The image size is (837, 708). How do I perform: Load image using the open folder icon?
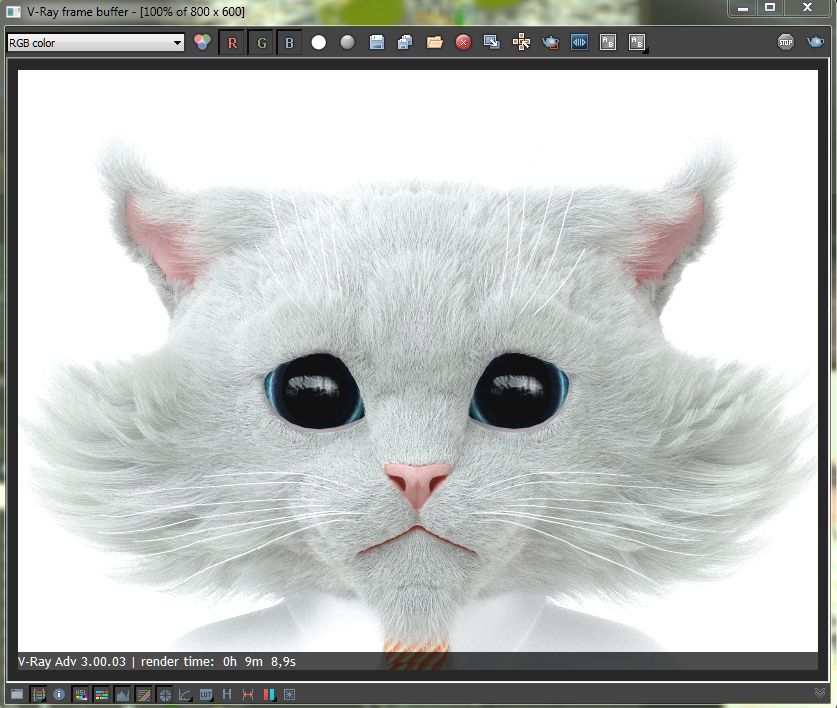434,43
